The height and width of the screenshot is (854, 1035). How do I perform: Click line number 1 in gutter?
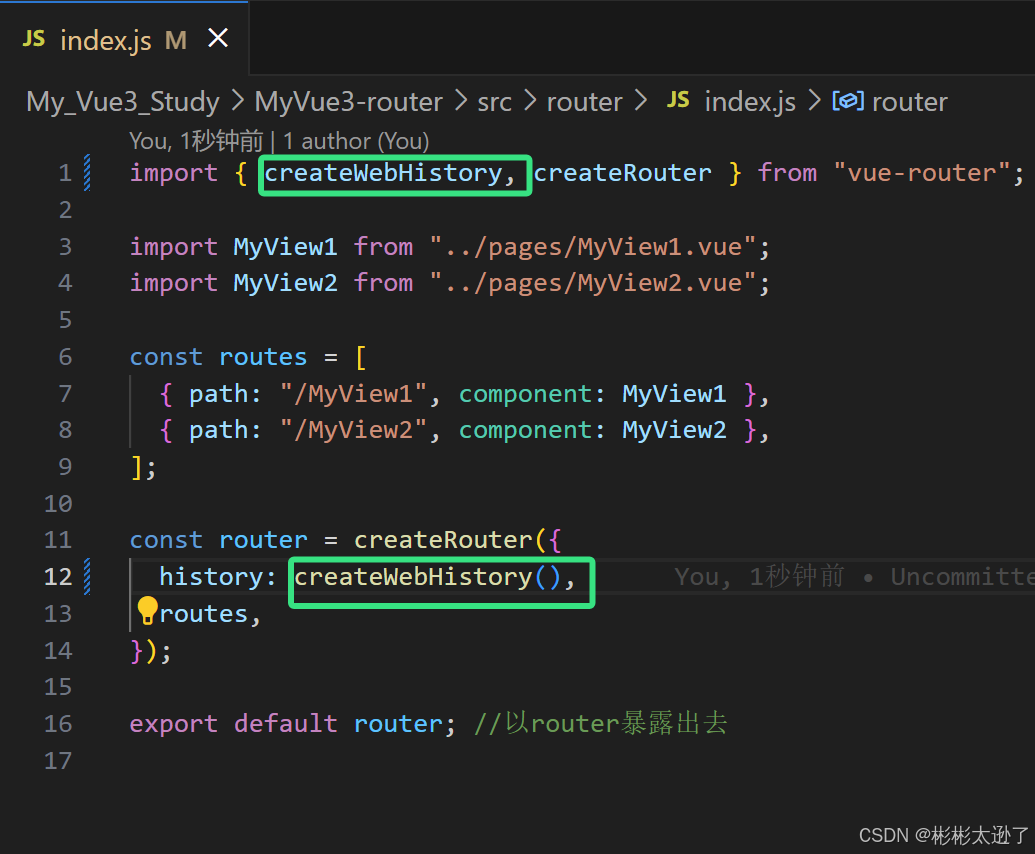(65, 174)
